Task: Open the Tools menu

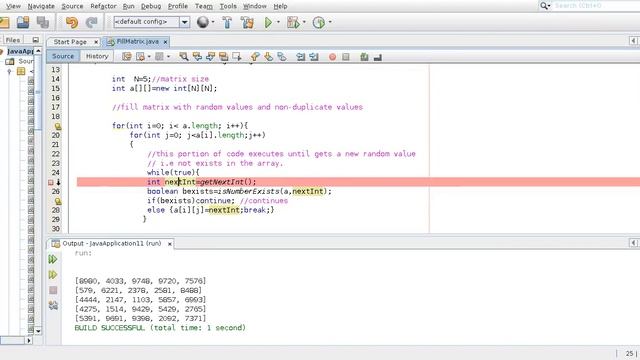Action: [x=228, y=6]
